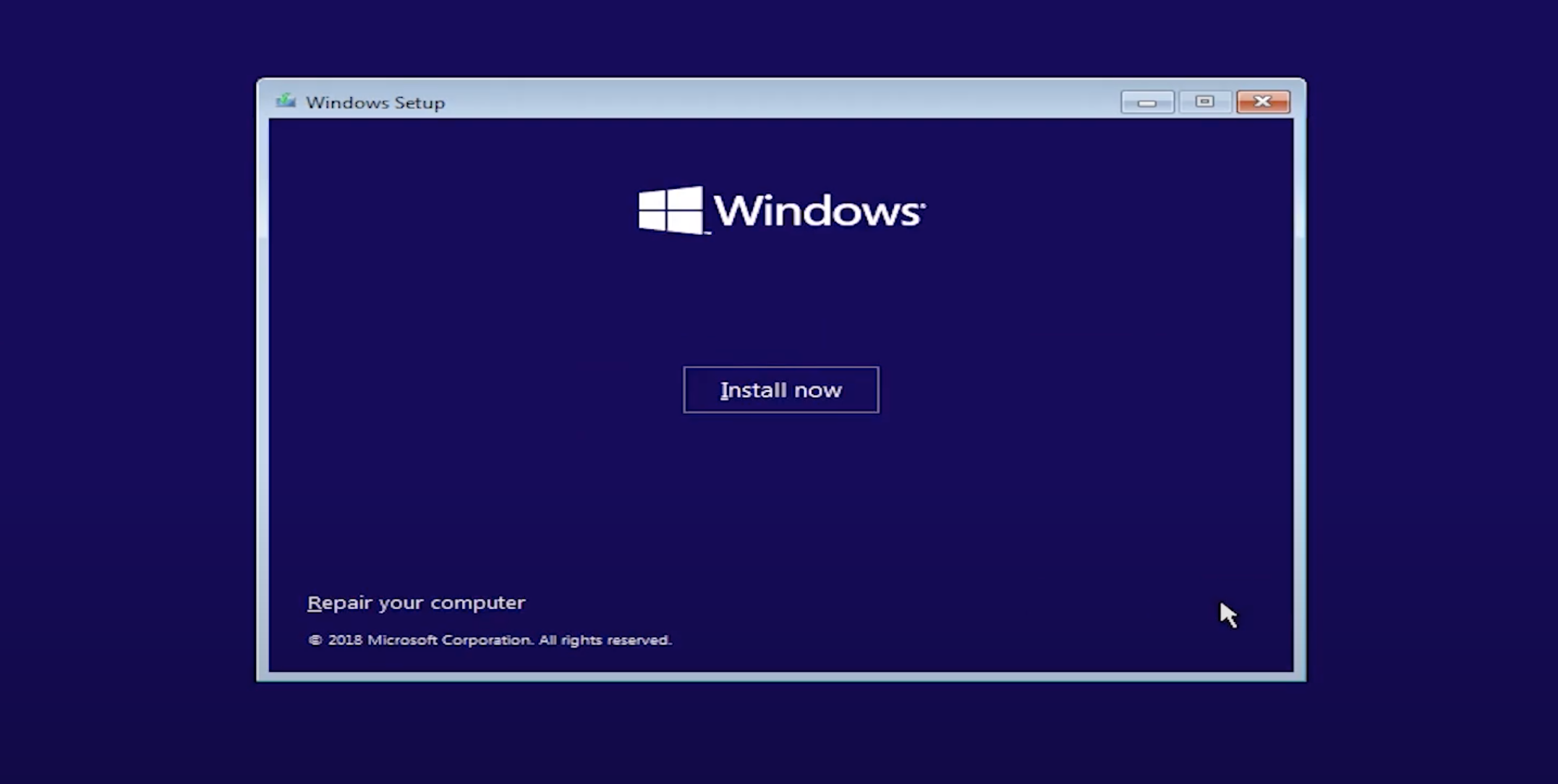Click the Windows Setup title bar icon
The width and height of the screenshot is (1558, 784).
(286, 101)
